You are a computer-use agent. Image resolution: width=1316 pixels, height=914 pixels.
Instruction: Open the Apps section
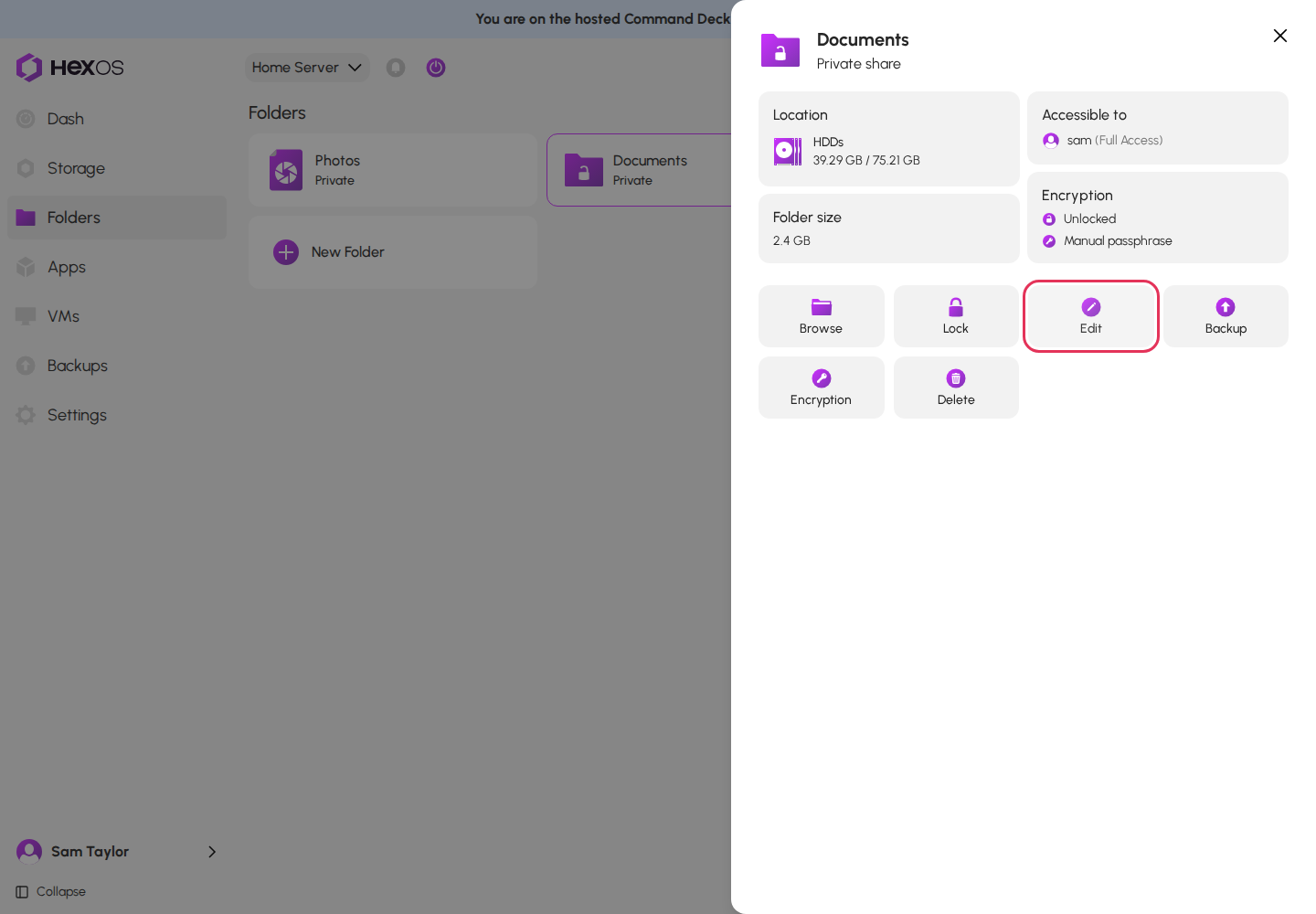[117, 267]
